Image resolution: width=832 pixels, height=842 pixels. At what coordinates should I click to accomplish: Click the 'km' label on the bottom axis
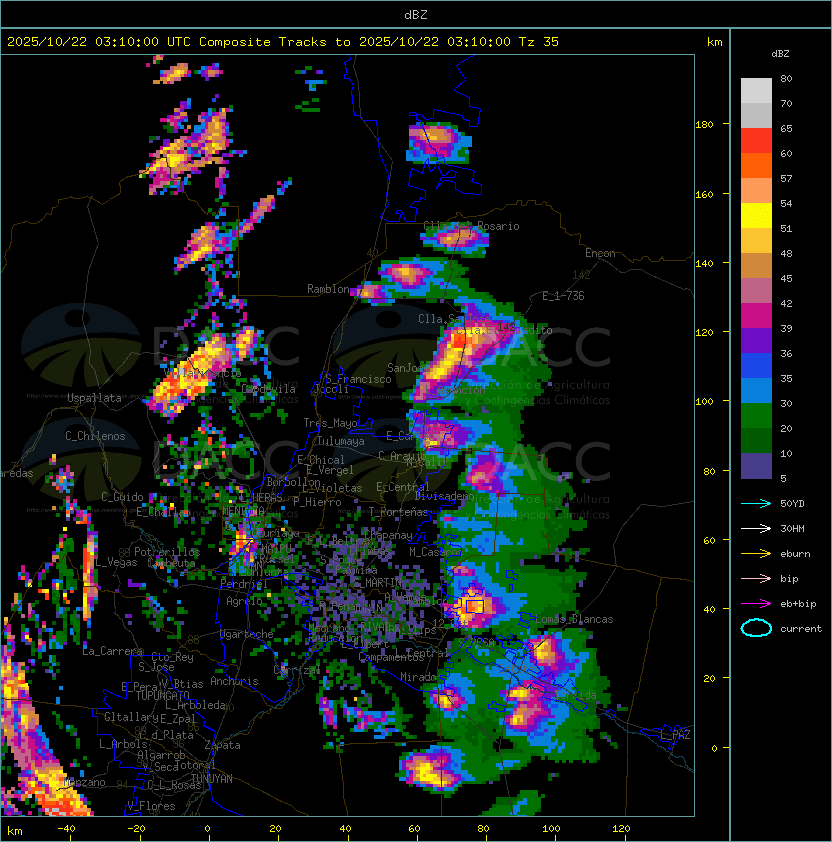point(15,831)
